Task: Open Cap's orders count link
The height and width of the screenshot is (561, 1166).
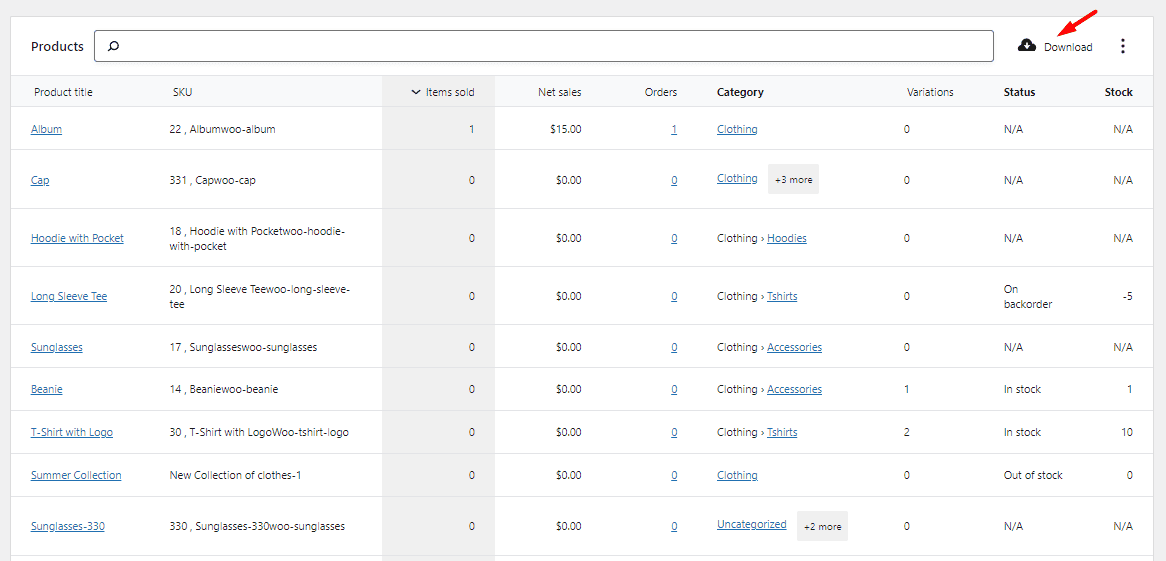Action: point(674,180)
